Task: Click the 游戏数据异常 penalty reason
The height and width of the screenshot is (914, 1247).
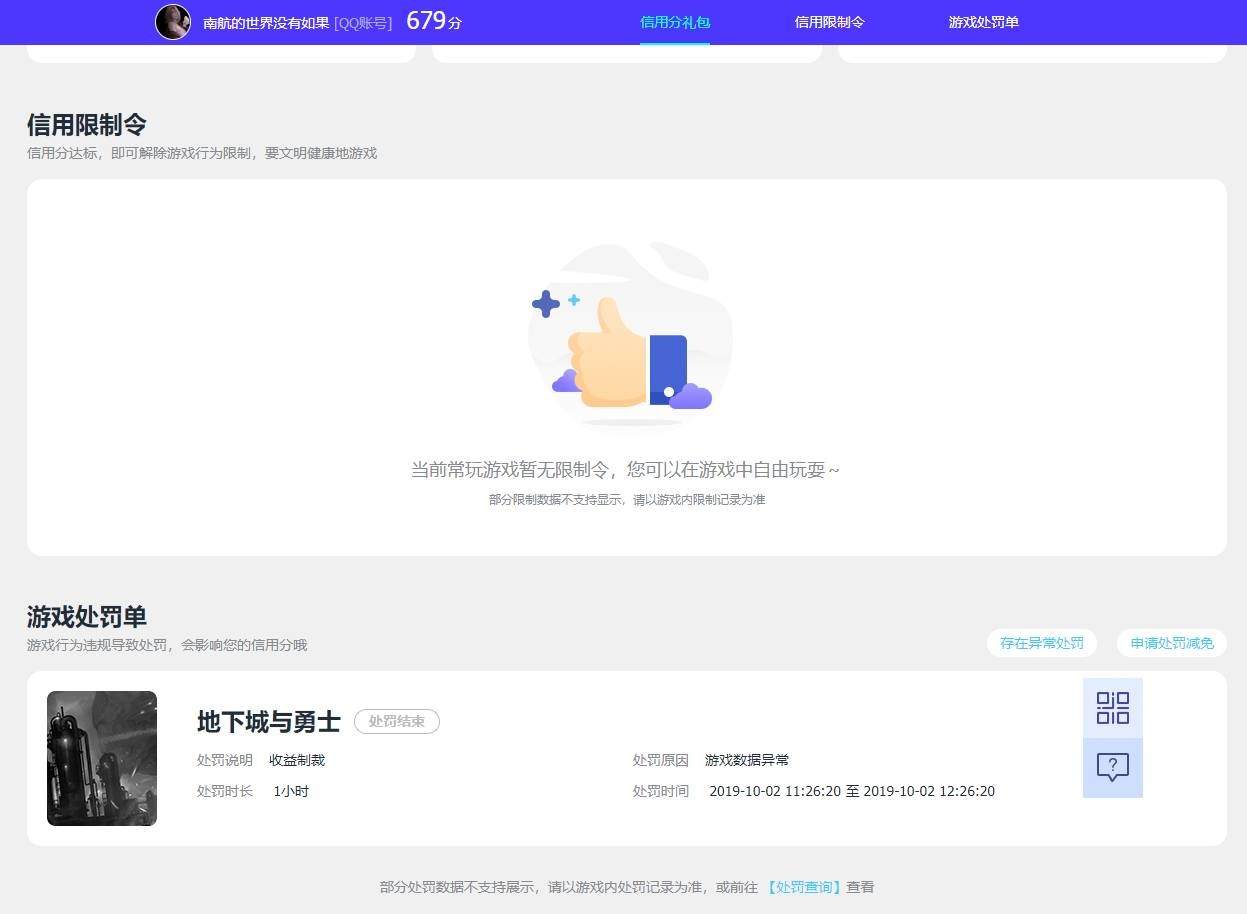Action: click(x=747, y=760)
